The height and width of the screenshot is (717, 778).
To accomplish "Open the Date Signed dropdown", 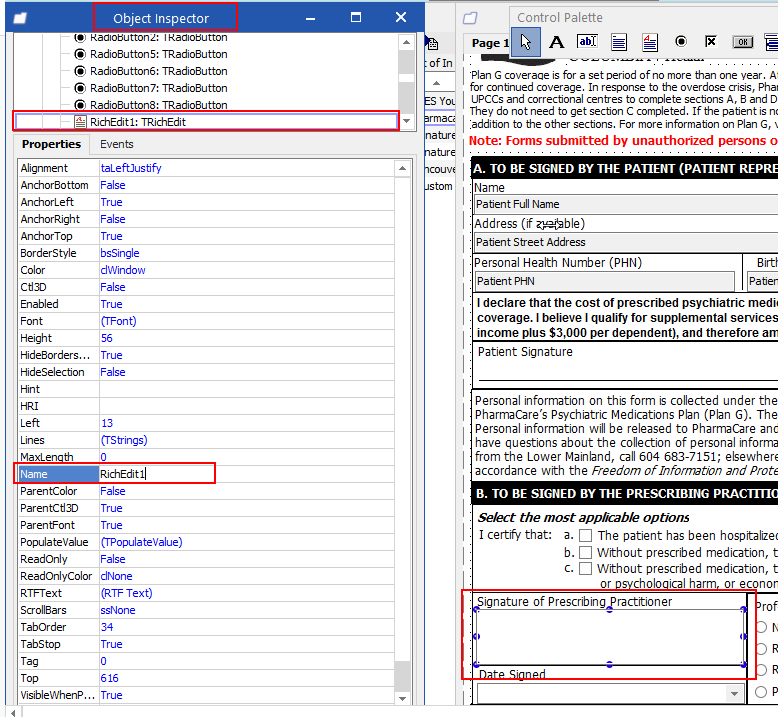I will pos(734,693).
